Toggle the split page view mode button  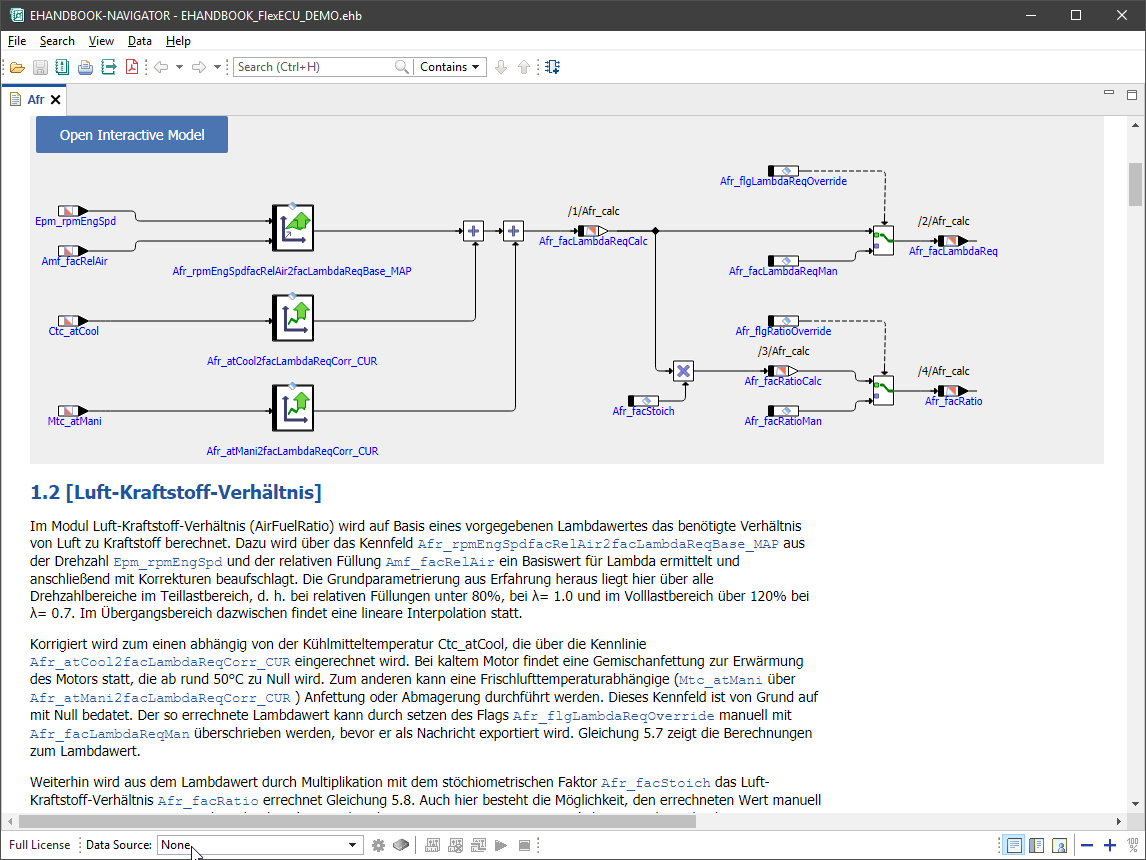1037,845
